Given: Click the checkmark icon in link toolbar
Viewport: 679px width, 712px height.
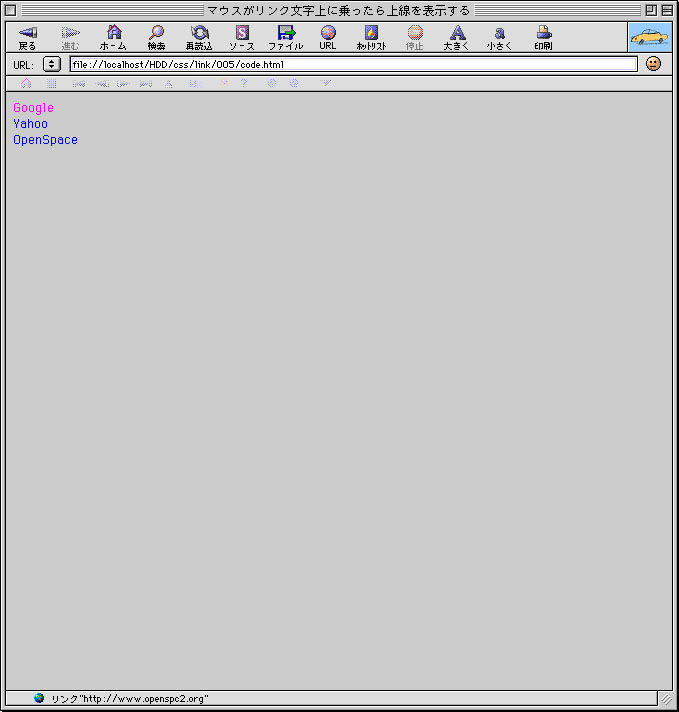Looking at the screenshot, I should click(326, 83).
